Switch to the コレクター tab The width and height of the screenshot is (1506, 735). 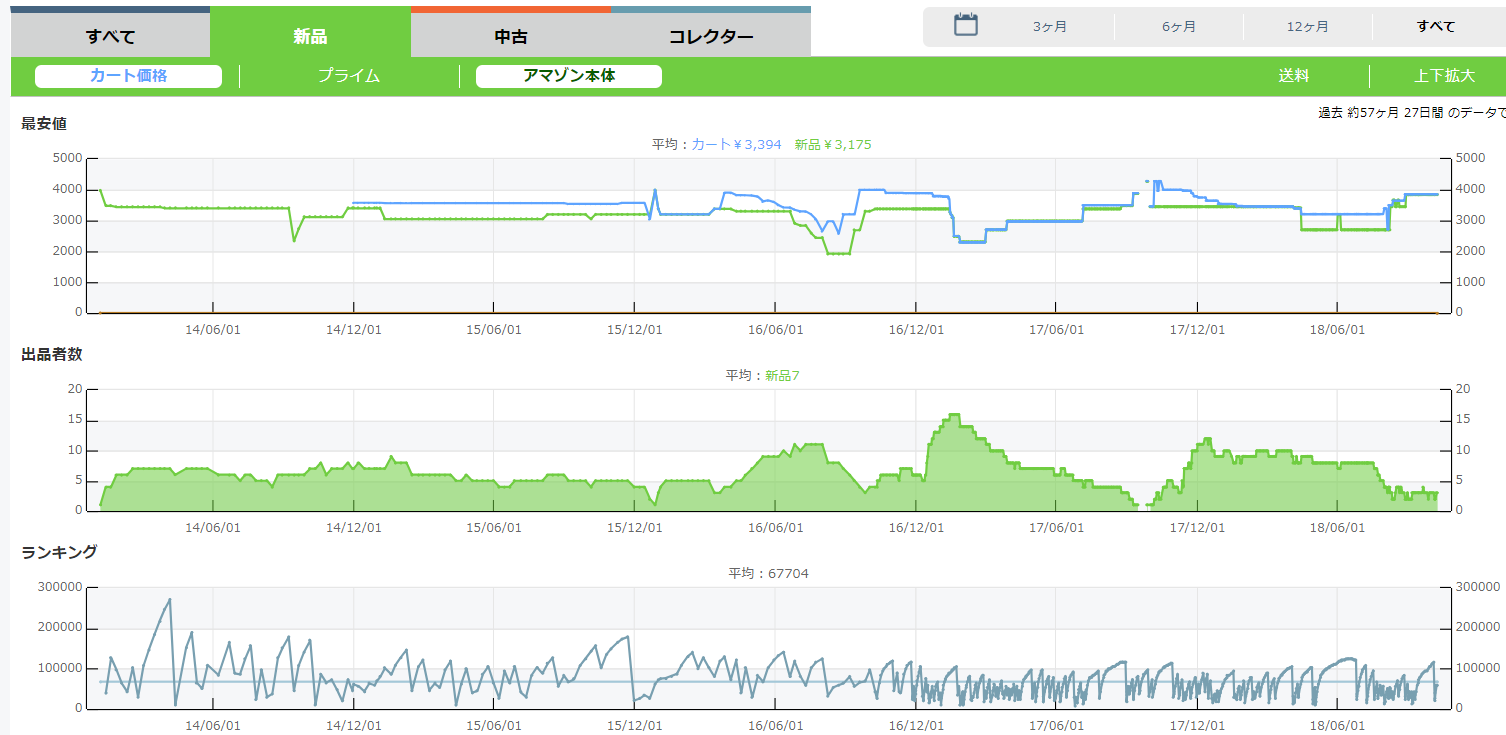click(x=711, y=37)
